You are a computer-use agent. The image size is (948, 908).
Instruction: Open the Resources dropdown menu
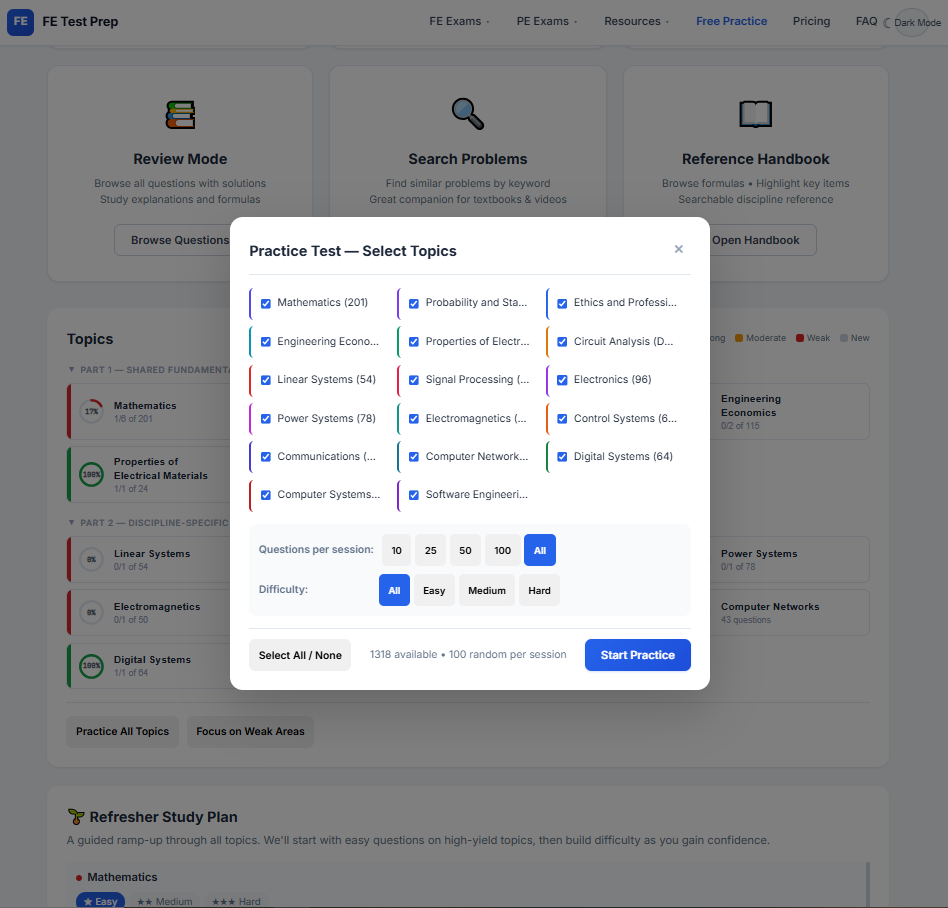point(636,21)
